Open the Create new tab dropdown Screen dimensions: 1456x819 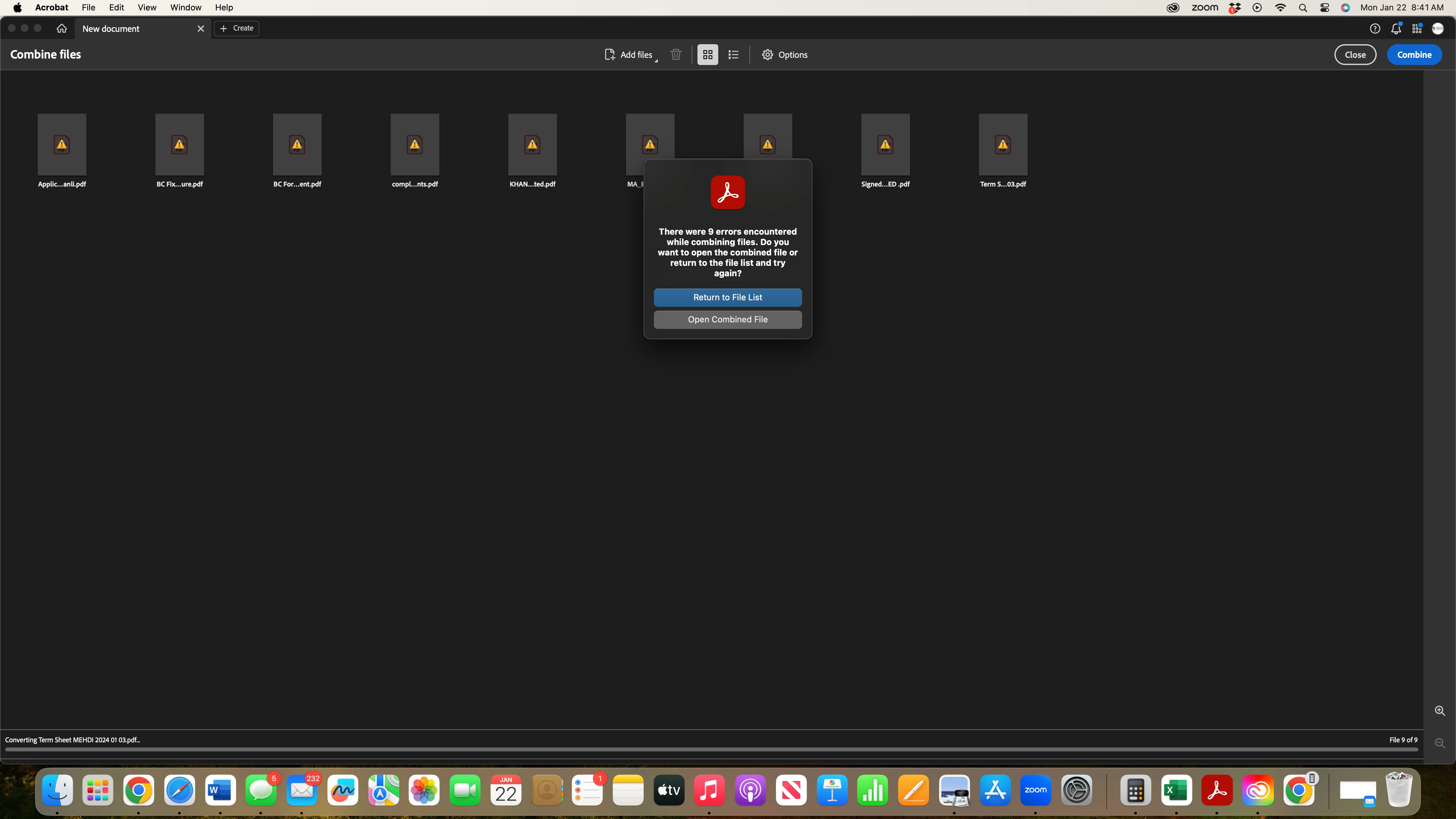tap(237, 28)
